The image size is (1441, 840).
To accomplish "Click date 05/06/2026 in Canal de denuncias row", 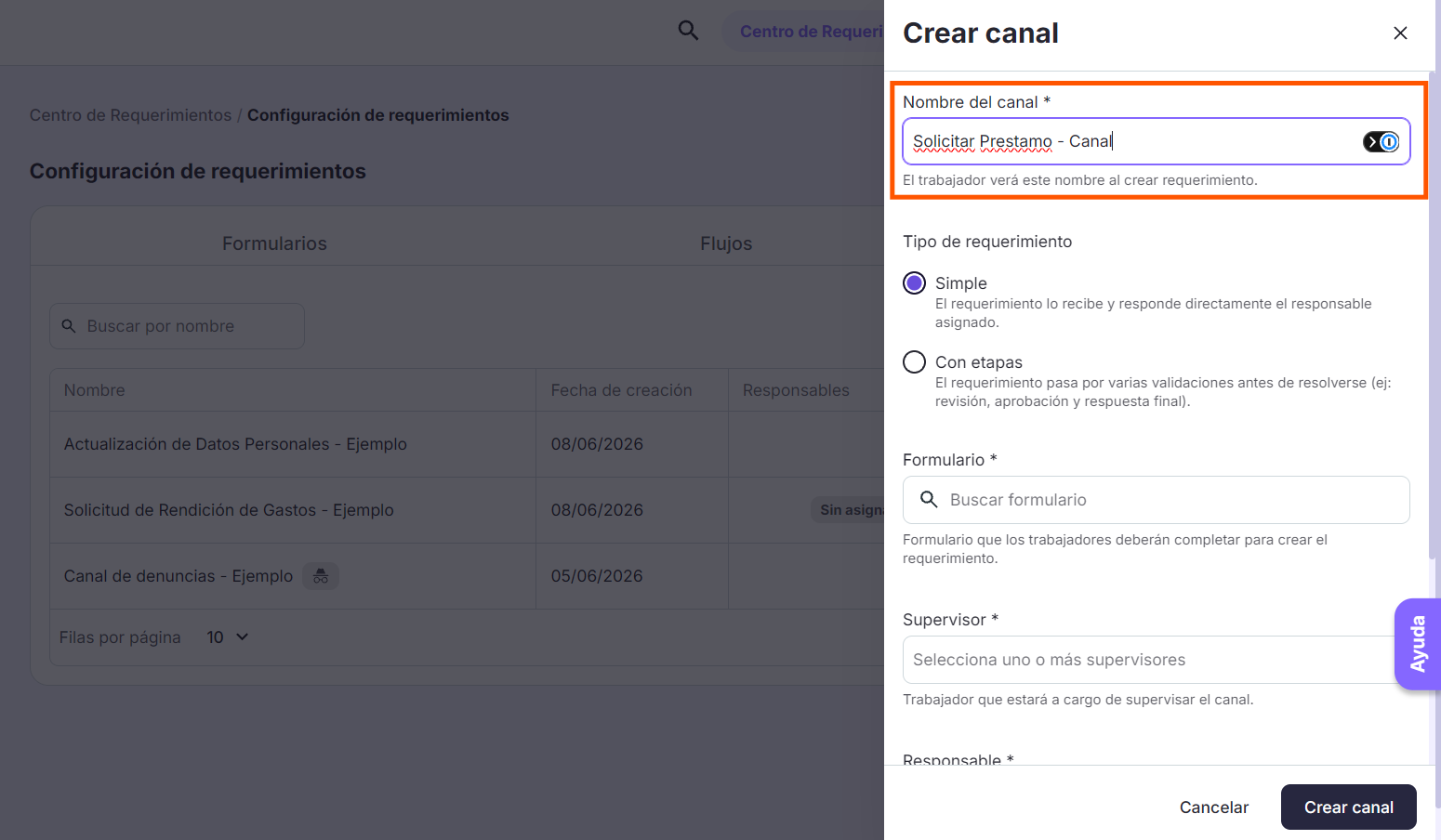I will (597, 576).
